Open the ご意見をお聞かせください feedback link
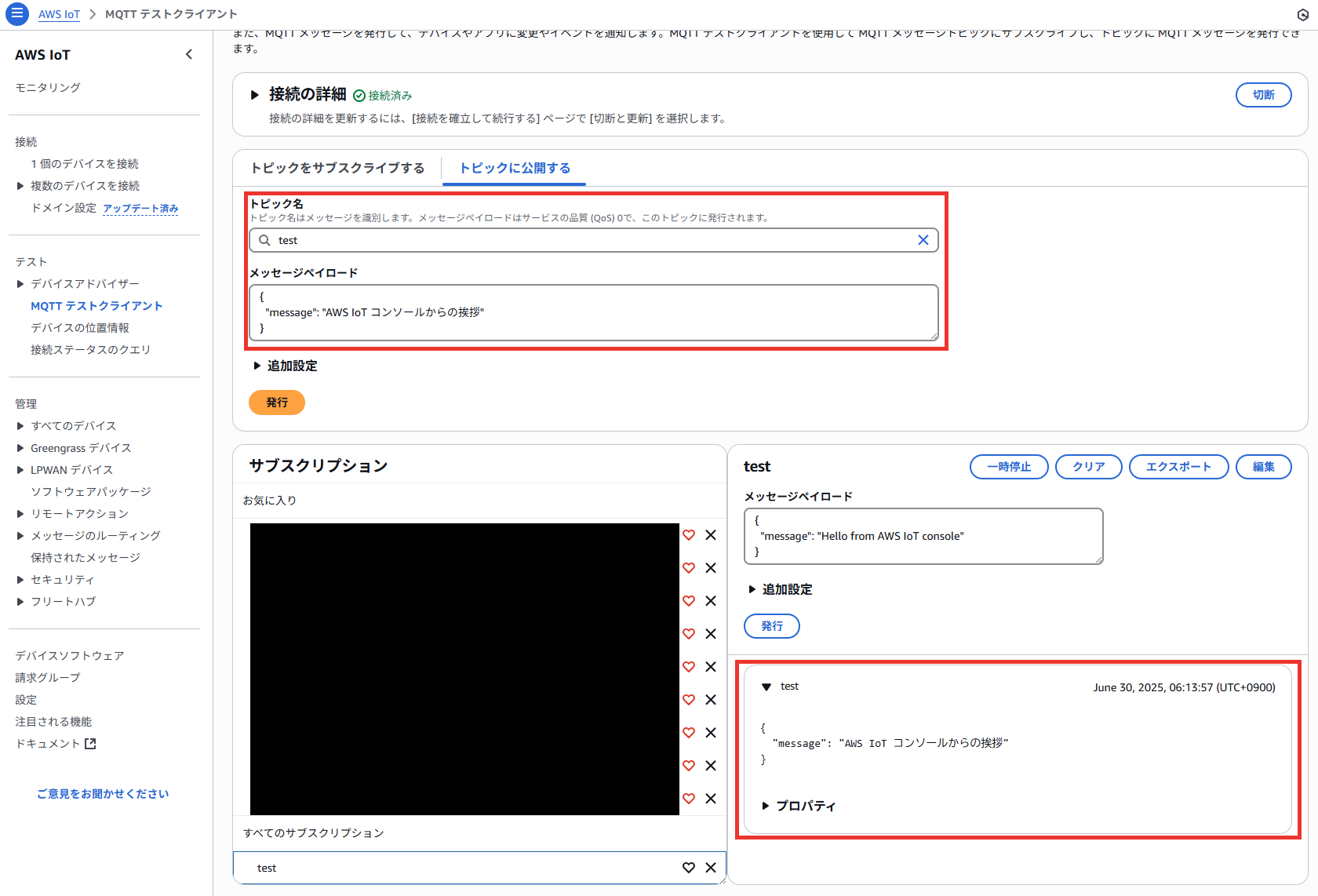The image size is (1318, 896). 103,794
